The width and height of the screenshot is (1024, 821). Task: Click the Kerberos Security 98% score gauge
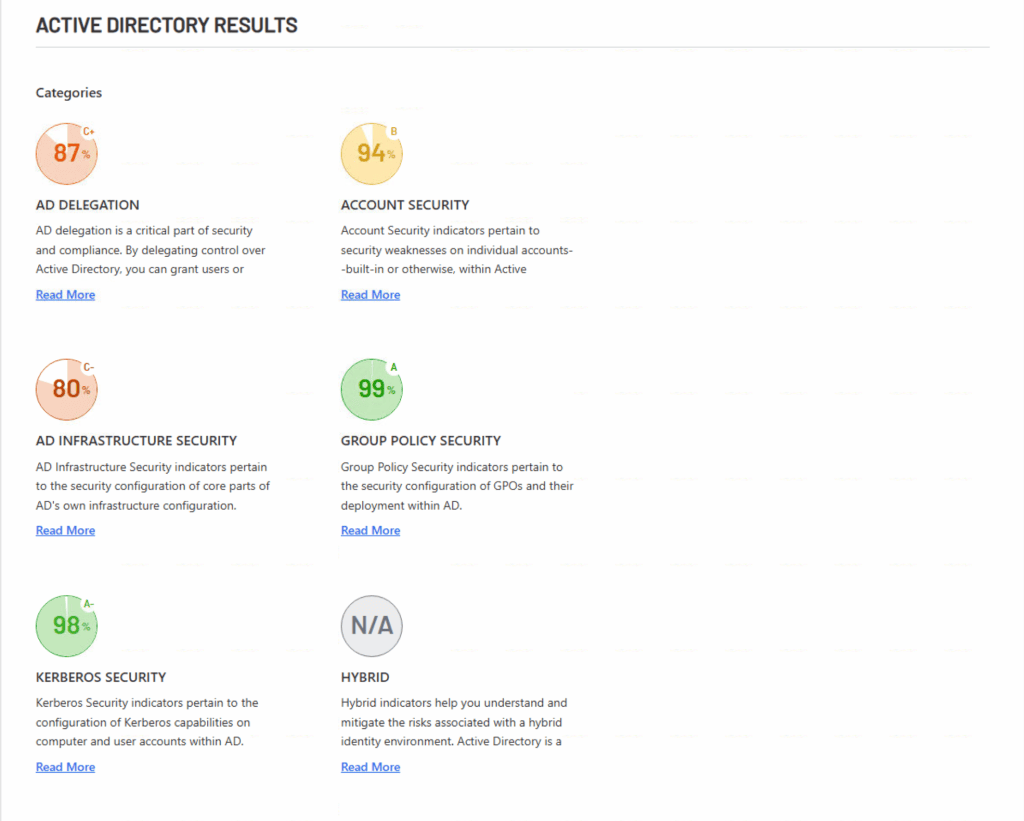(66, 626)
